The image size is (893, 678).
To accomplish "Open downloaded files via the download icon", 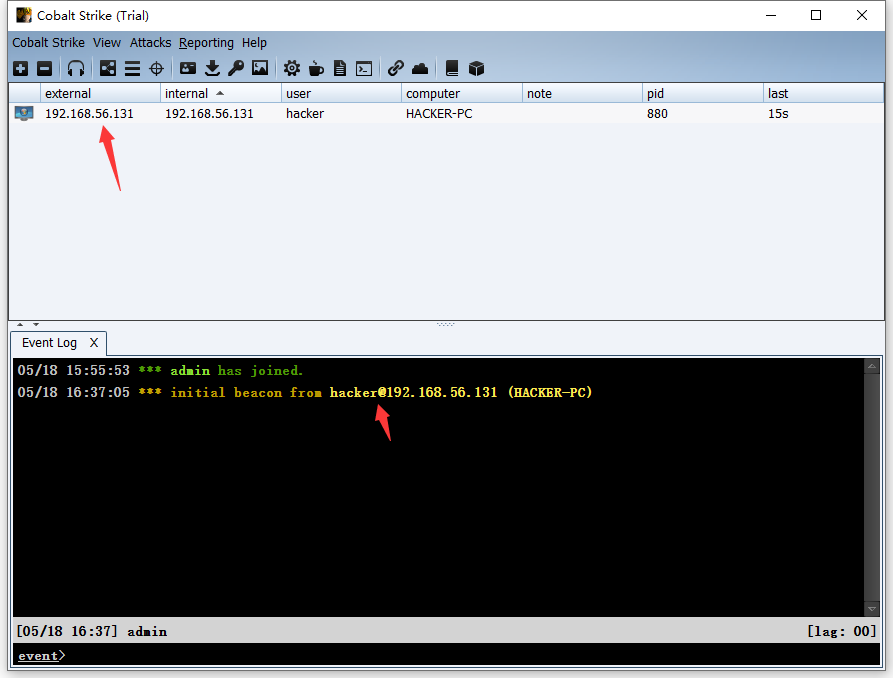I will [x=212, y=69].
